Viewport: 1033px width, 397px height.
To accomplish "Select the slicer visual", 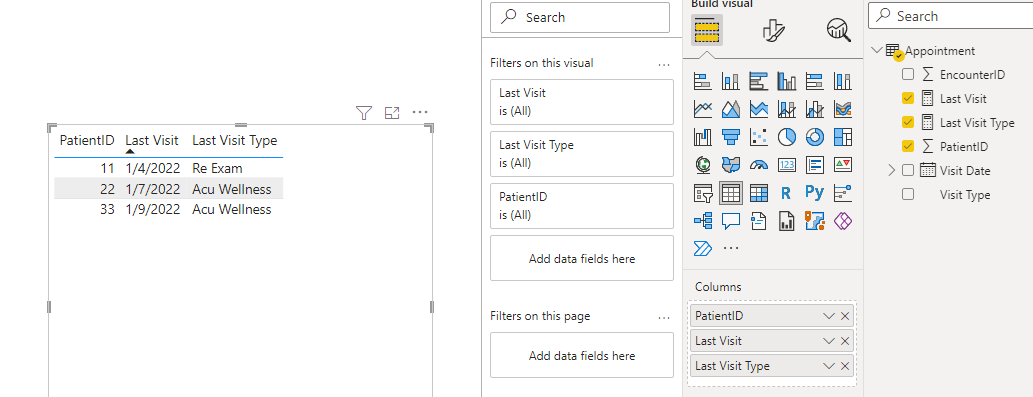I will [703, 193].
